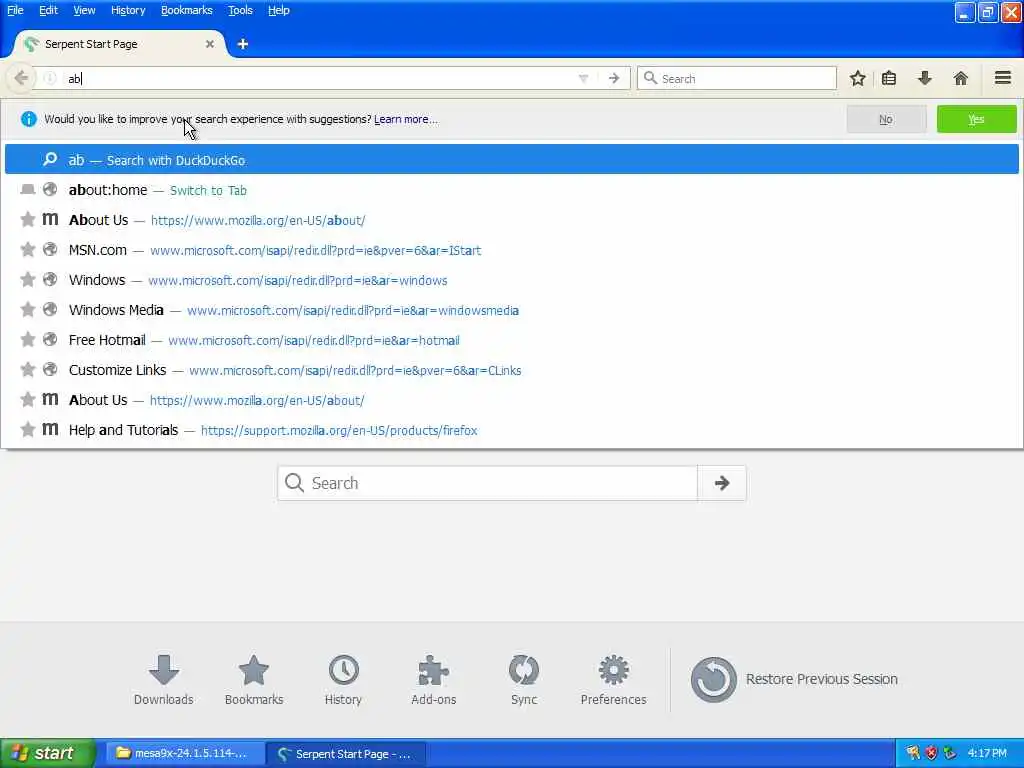Click the red shield tray icon
Viewport: 1024px width, 768px height.
click(931, 754)
